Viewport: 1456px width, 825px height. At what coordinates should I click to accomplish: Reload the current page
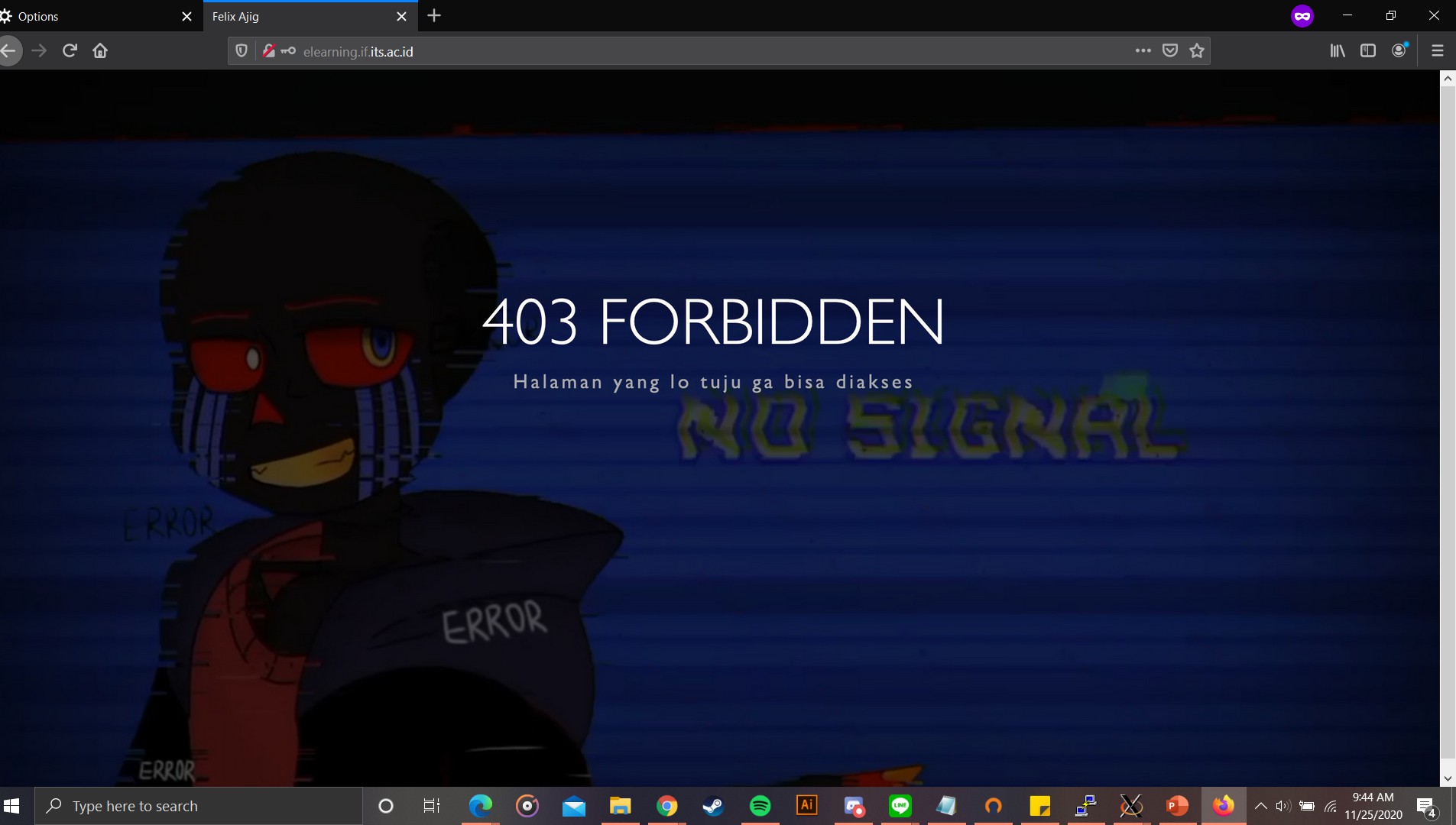70,50
